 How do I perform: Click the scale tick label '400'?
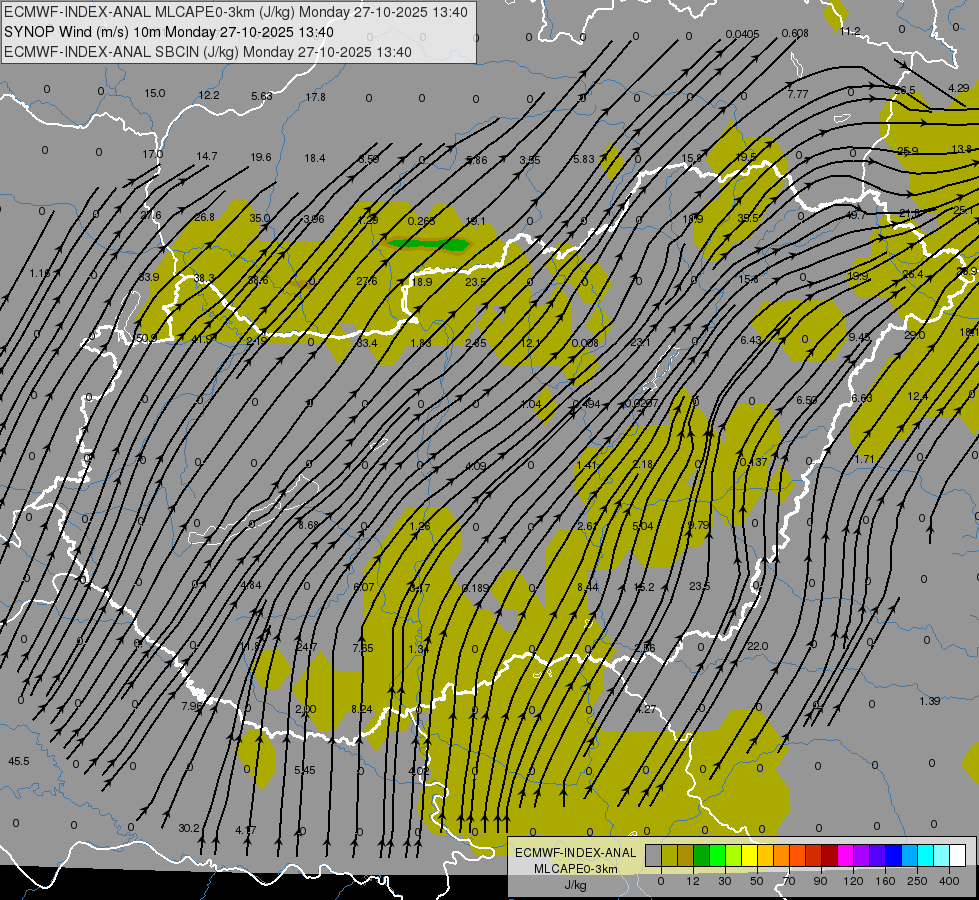(949, 881)
